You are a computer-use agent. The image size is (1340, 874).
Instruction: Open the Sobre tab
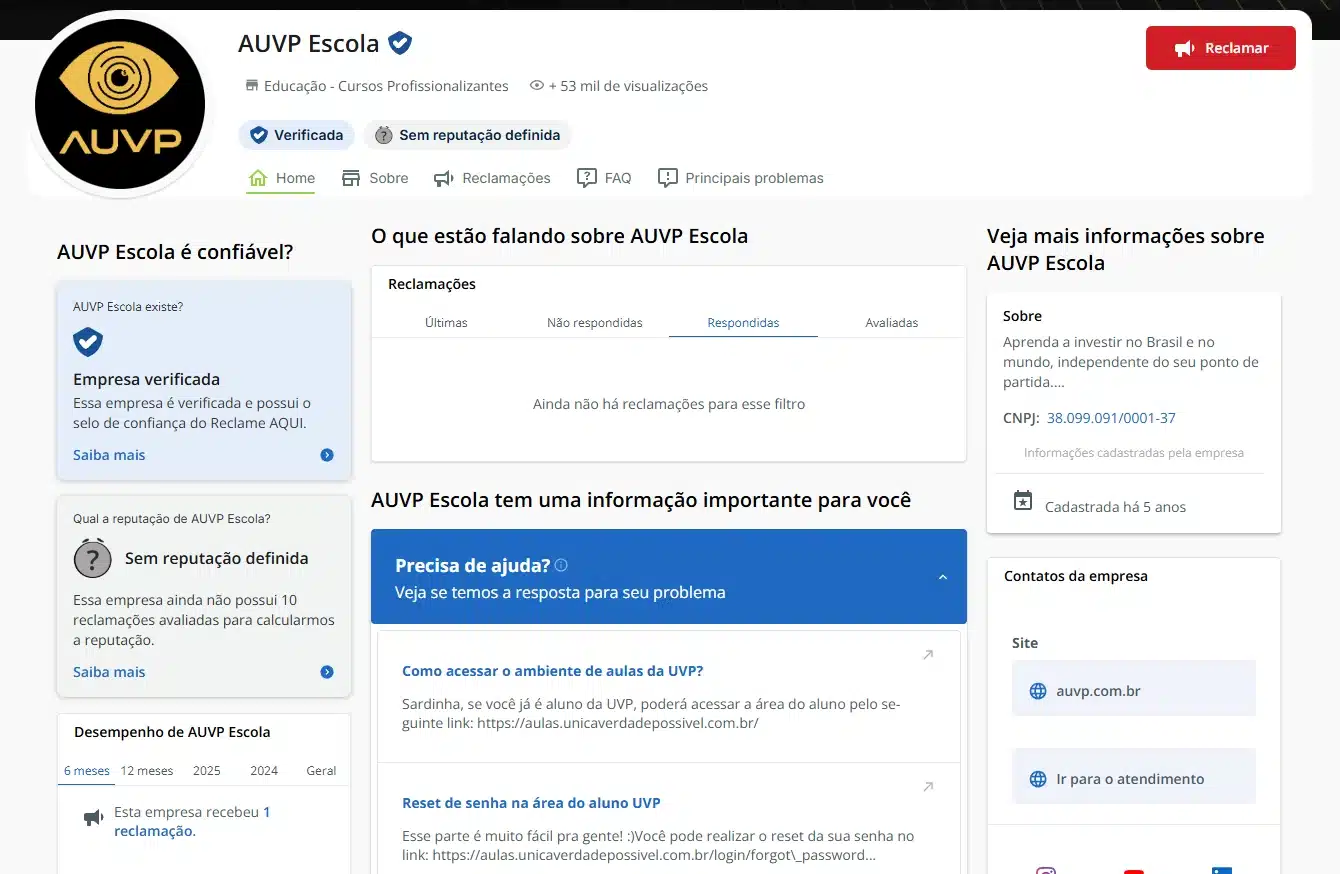pyautogui.click(x=375, y=178)
